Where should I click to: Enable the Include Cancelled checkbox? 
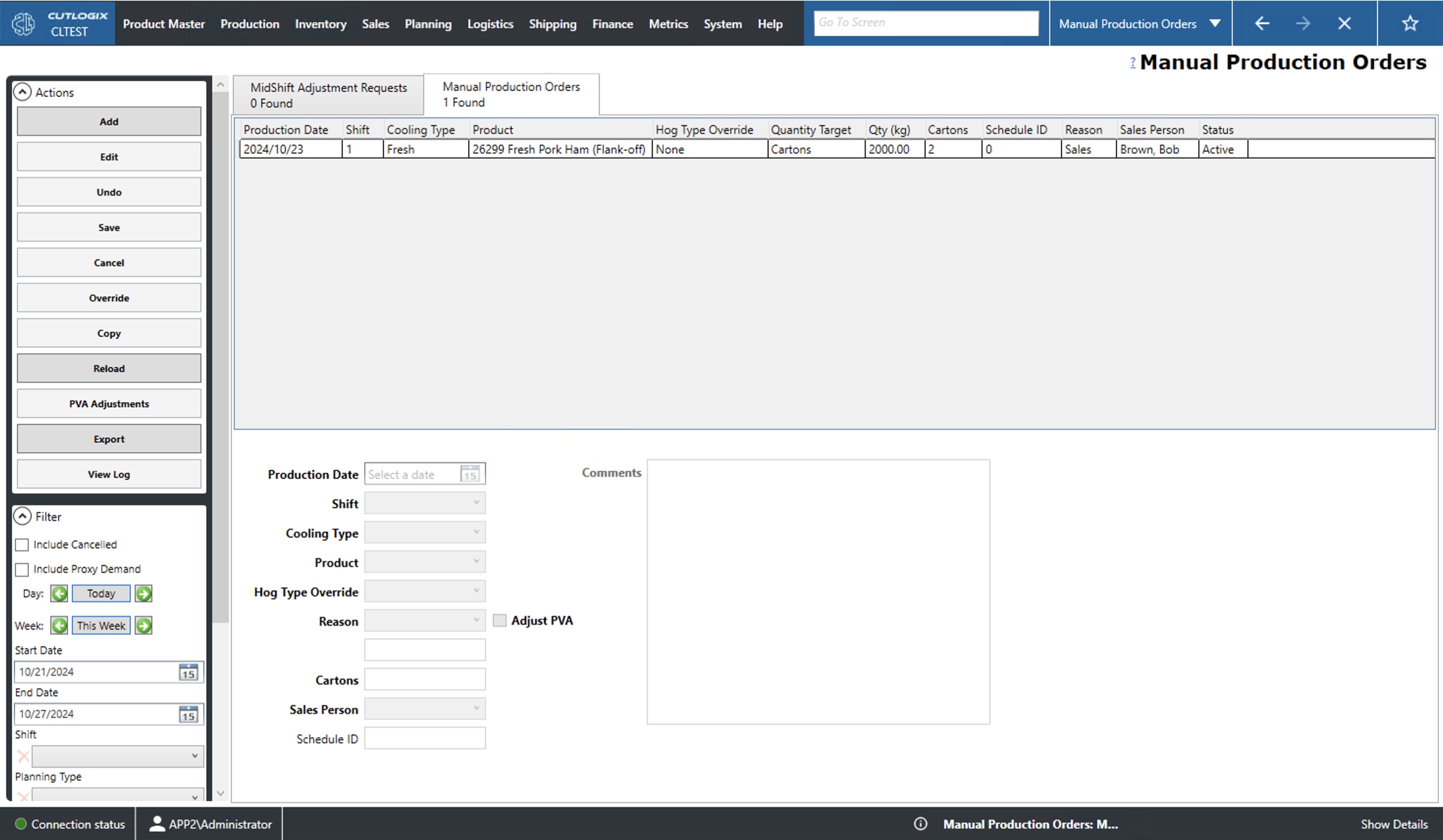click(22, 545)
